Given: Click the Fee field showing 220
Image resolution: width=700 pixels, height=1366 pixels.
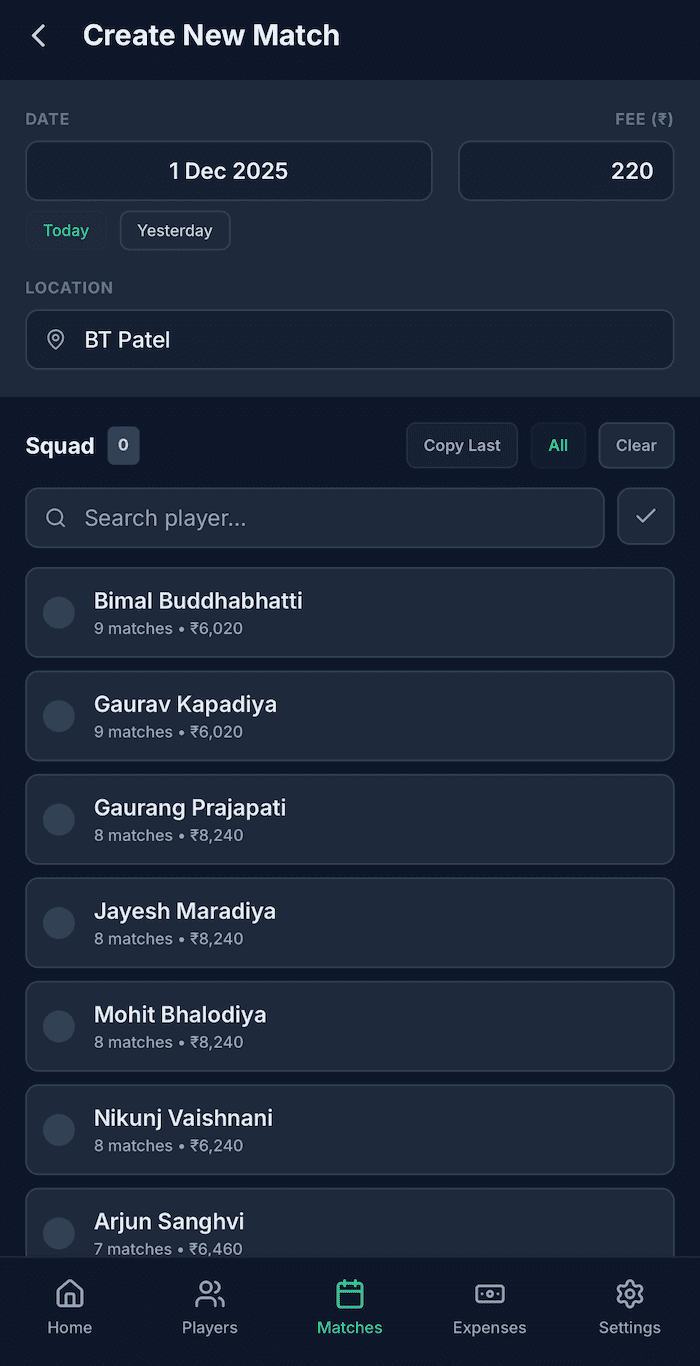Looking at the screenshot, I should 565,171.
